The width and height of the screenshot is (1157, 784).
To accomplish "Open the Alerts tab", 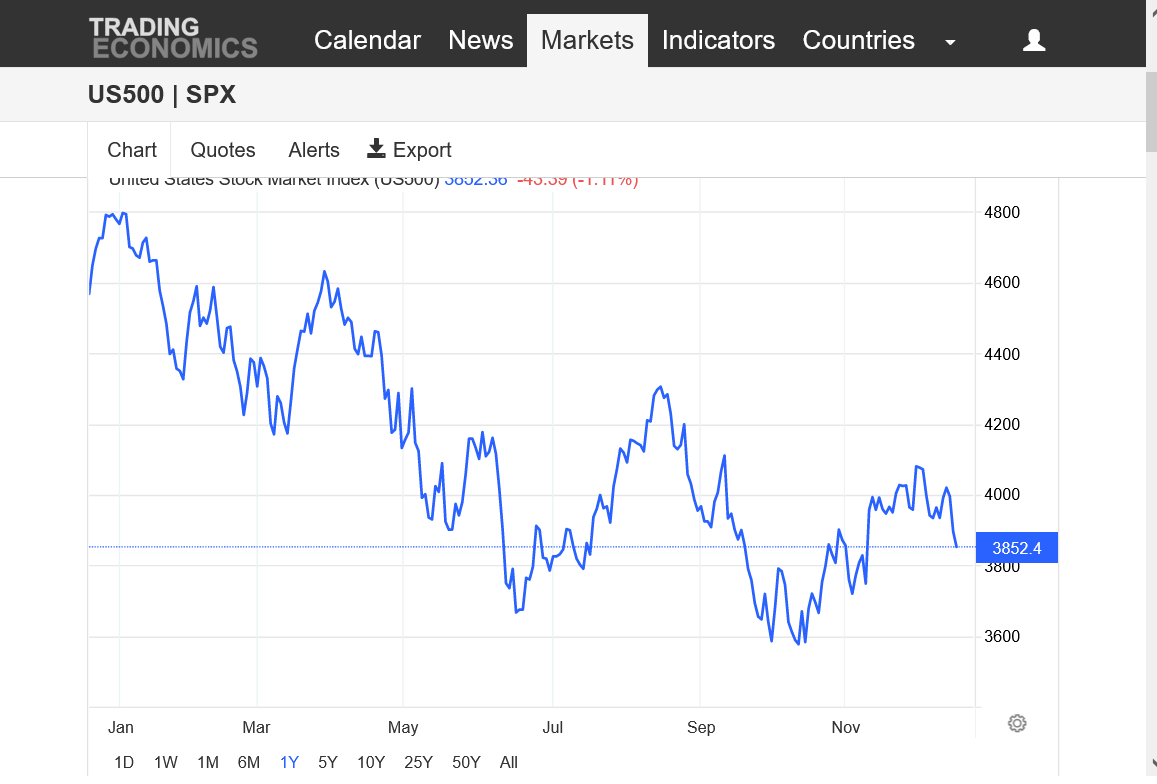I will [314, 150].
